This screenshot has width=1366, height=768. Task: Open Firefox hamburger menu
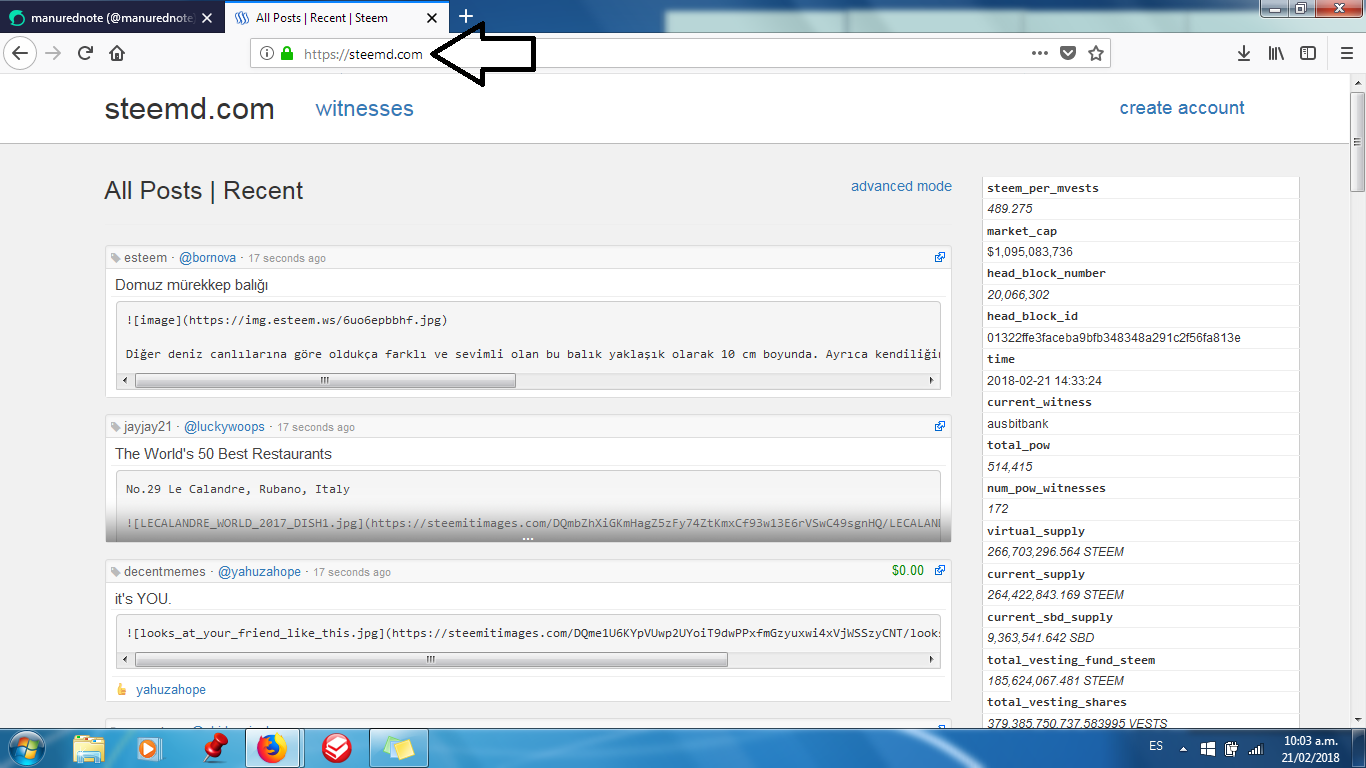coord(1346,54)
